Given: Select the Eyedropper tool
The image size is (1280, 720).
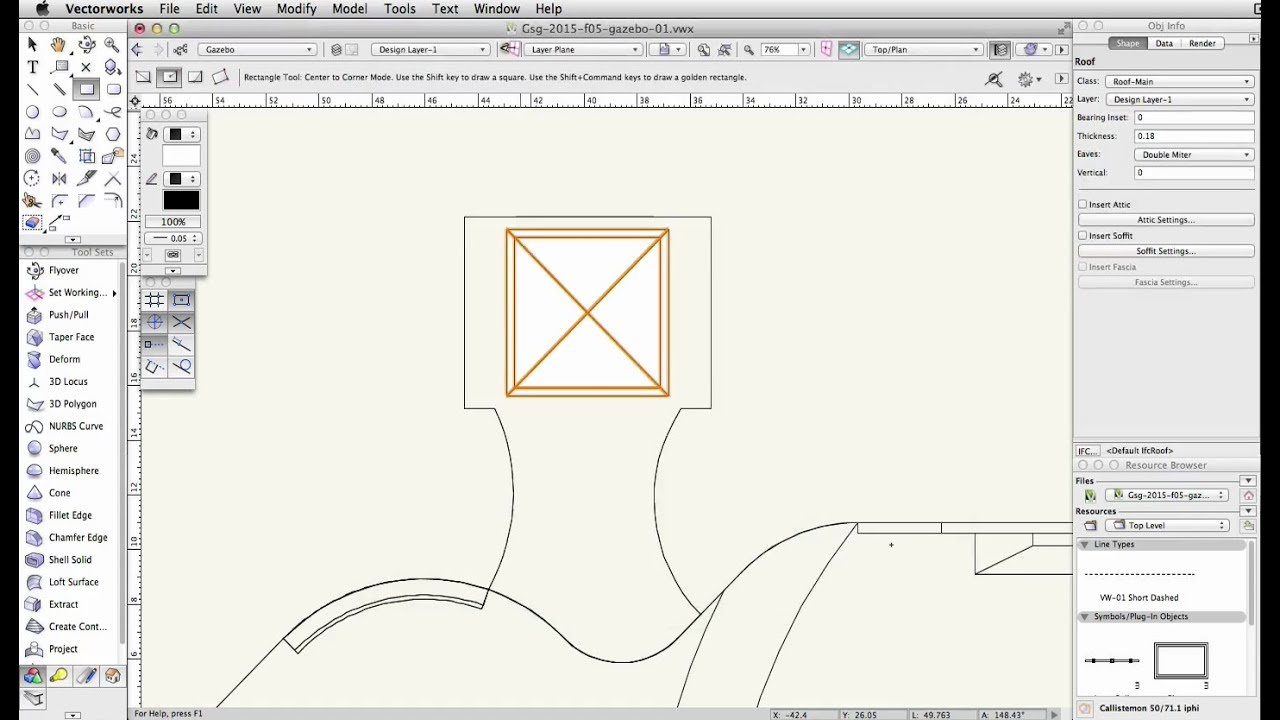Looking at the screenshot, I should (59, 156).
